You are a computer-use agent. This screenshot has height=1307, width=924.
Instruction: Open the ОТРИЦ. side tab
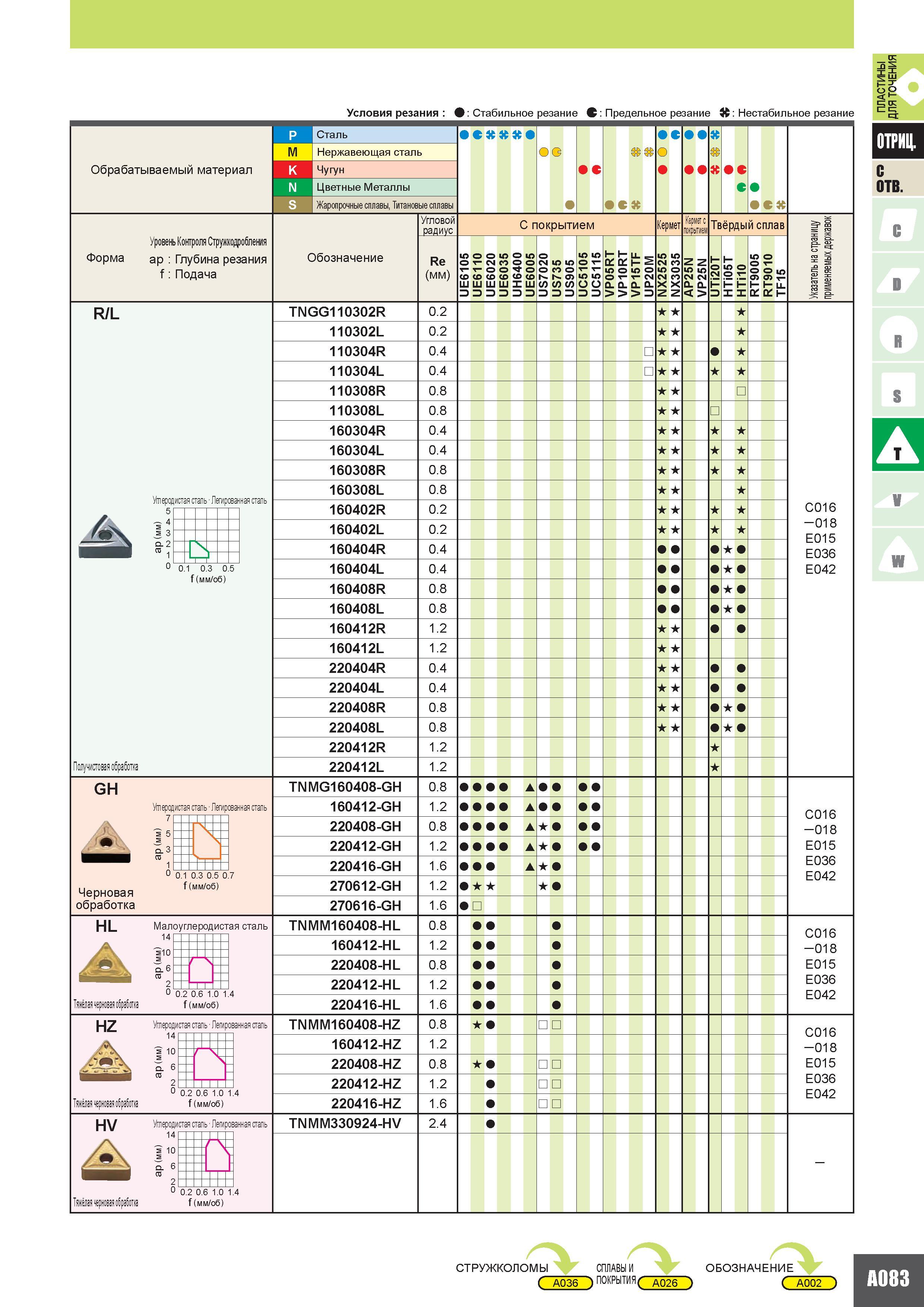(x=897, y=140)
